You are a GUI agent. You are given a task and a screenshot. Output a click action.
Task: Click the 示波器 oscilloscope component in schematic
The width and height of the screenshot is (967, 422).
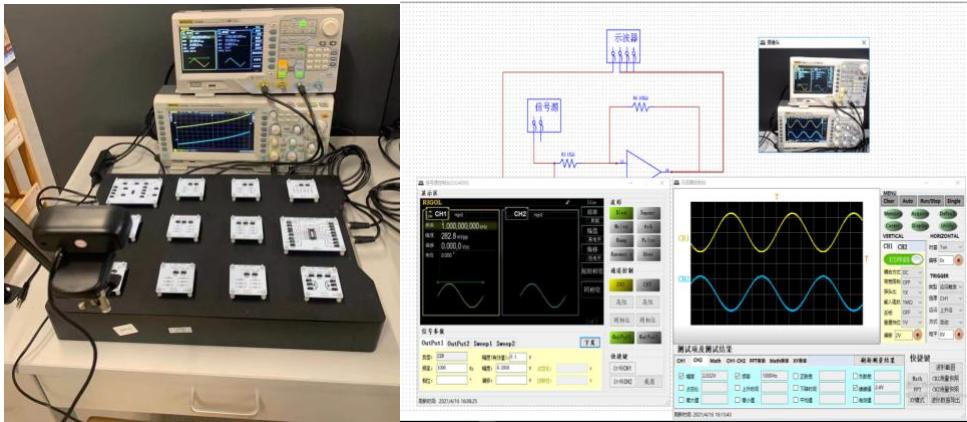coord(625,47)
